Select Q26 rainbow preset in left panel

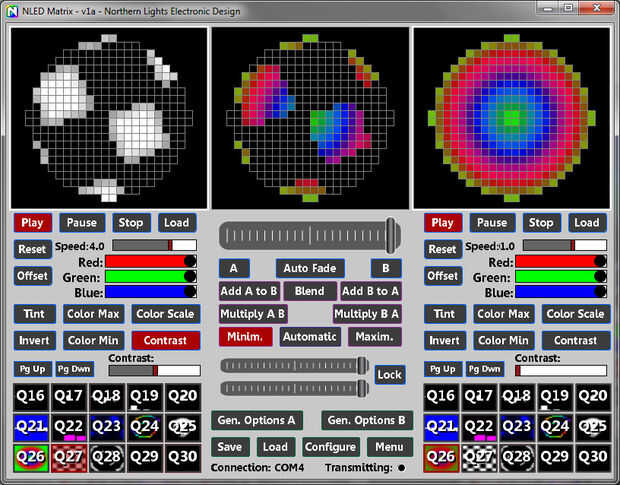(31, 458)
